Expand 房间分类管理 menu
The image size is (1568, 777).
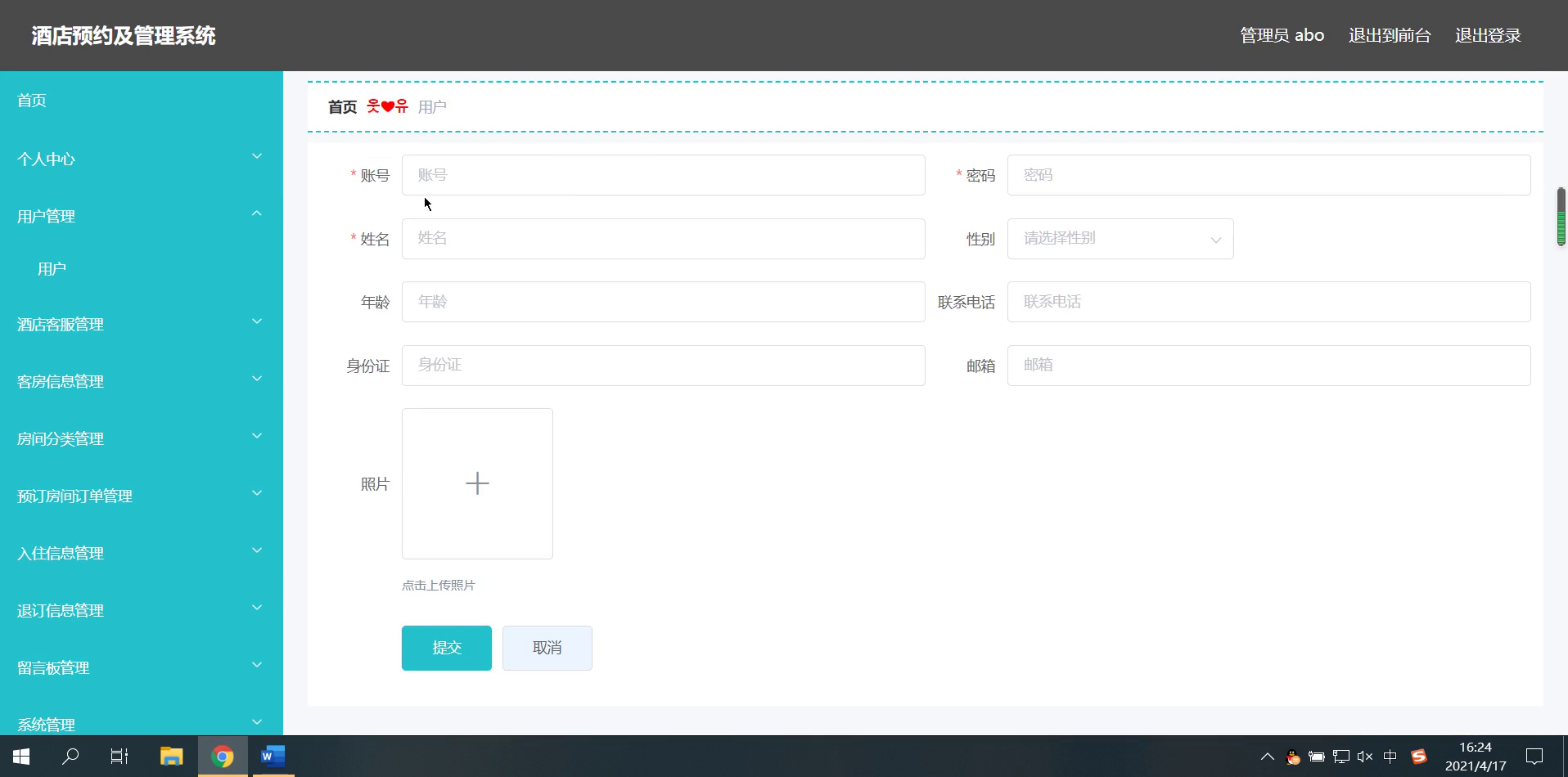click(x=142, y=438)
